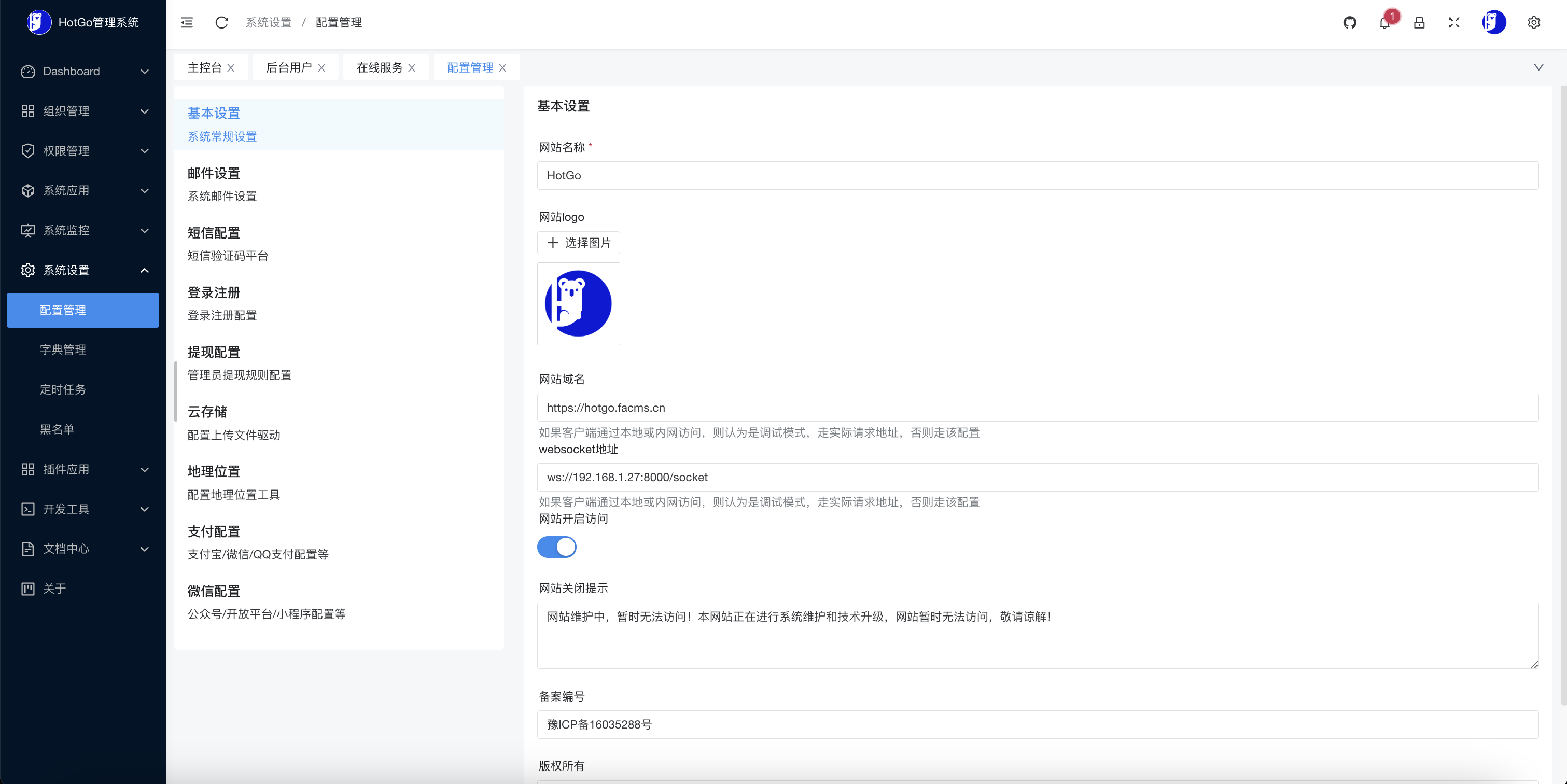Screen dimensions: 1567x784
Task: Click the 网站域名 input field
Action: (x=1037, y=408)
